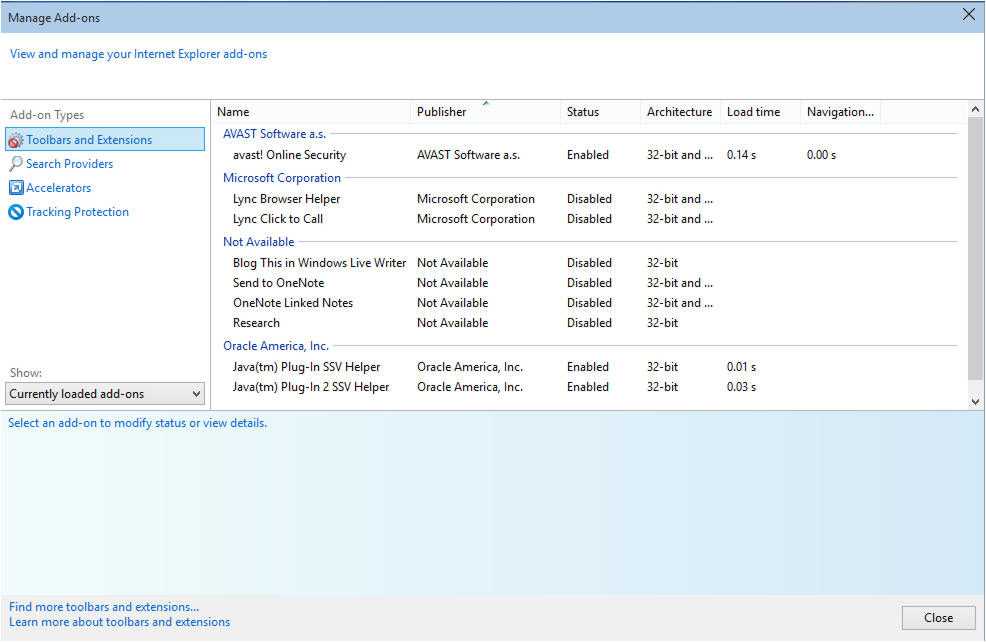Click the Accelerators icon in sidebar
986x642 pixels.
pyautogui.click(x=16, y=188)
